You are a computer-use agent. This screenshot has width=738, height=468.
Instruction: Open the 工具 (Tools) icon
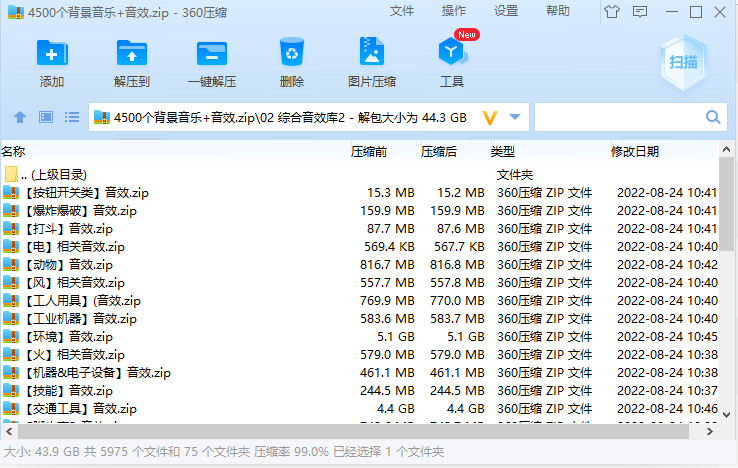(x=452, y=53)
